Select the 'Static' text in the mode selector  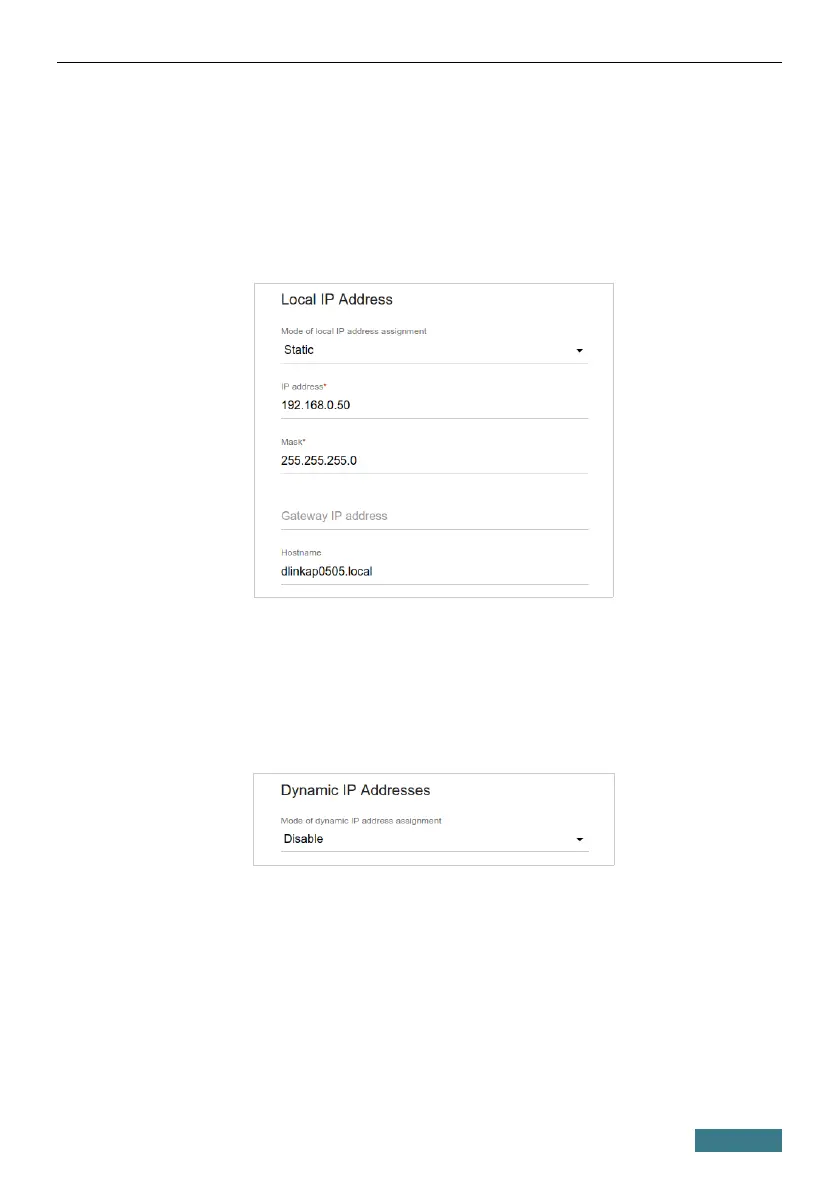pyautogui.click(x=299, y=351)
